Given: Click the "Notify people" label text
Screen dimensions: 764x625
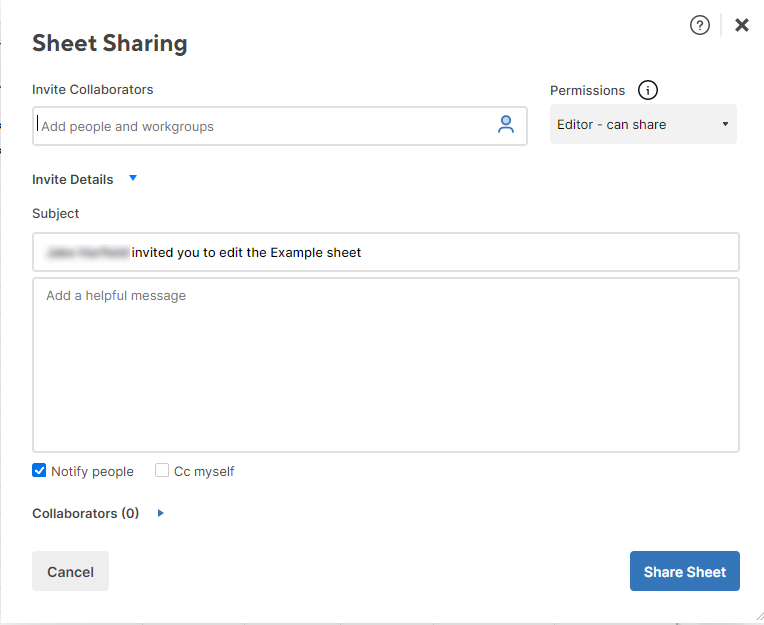Looking at the screenshot, I should [92, 472].
